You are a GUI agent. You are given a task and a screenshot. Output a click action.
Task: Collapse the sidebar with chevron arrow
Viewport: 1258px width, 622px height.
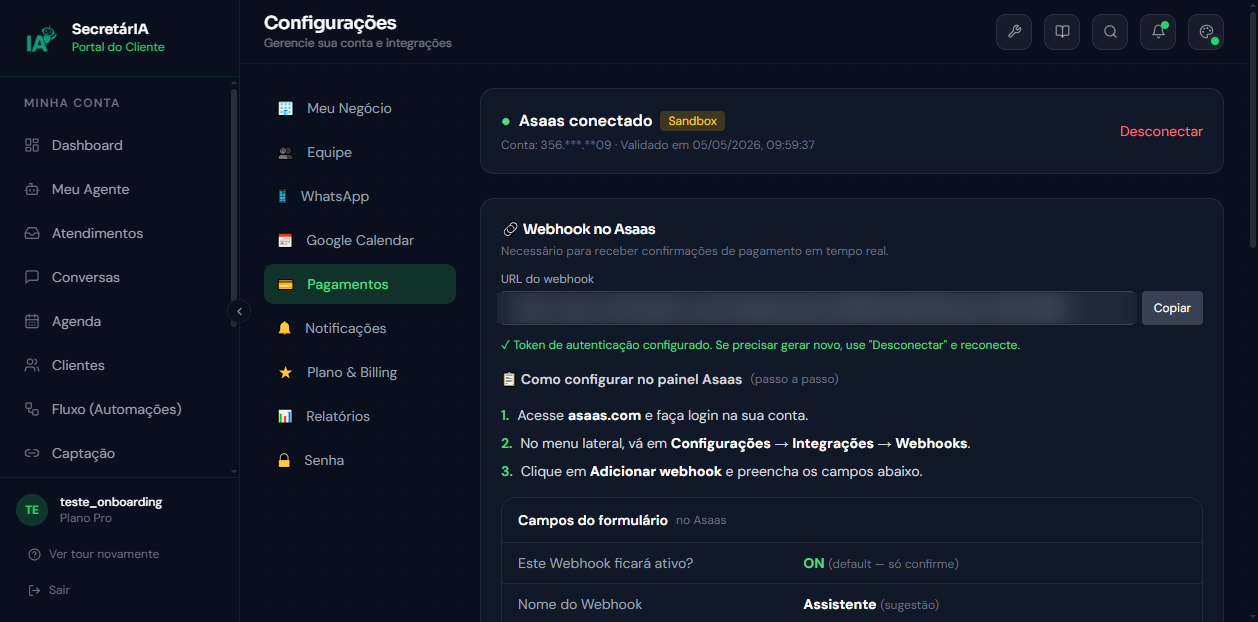[239, 311]
